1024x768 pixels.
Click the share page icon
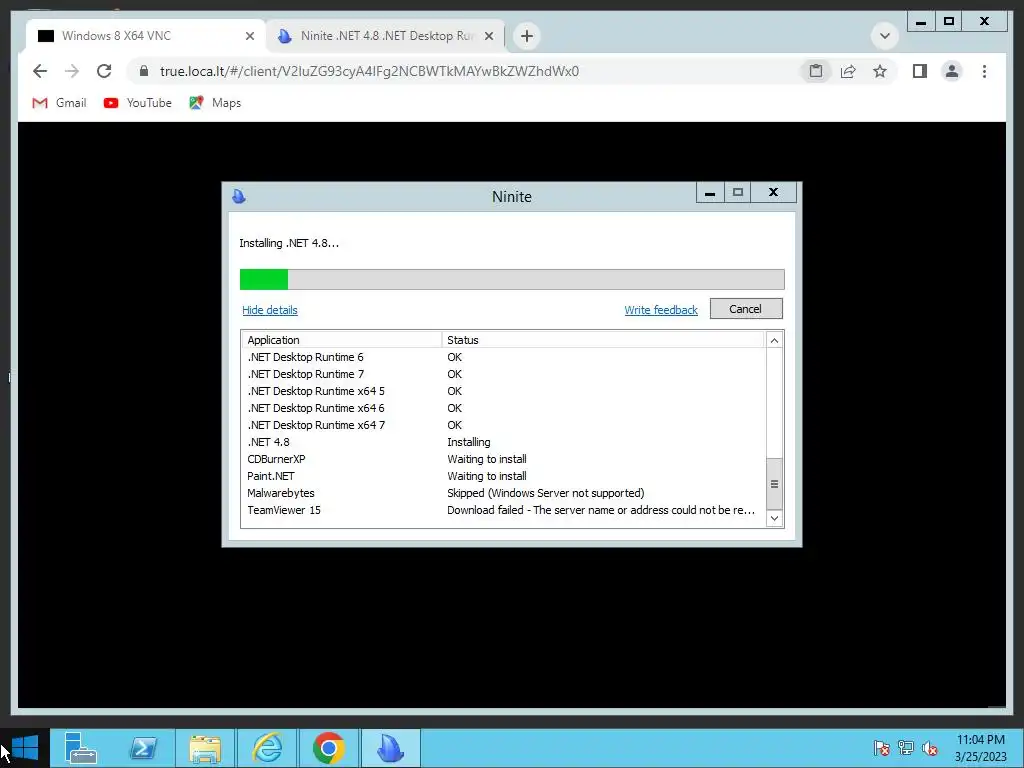[x=848, y=71]
